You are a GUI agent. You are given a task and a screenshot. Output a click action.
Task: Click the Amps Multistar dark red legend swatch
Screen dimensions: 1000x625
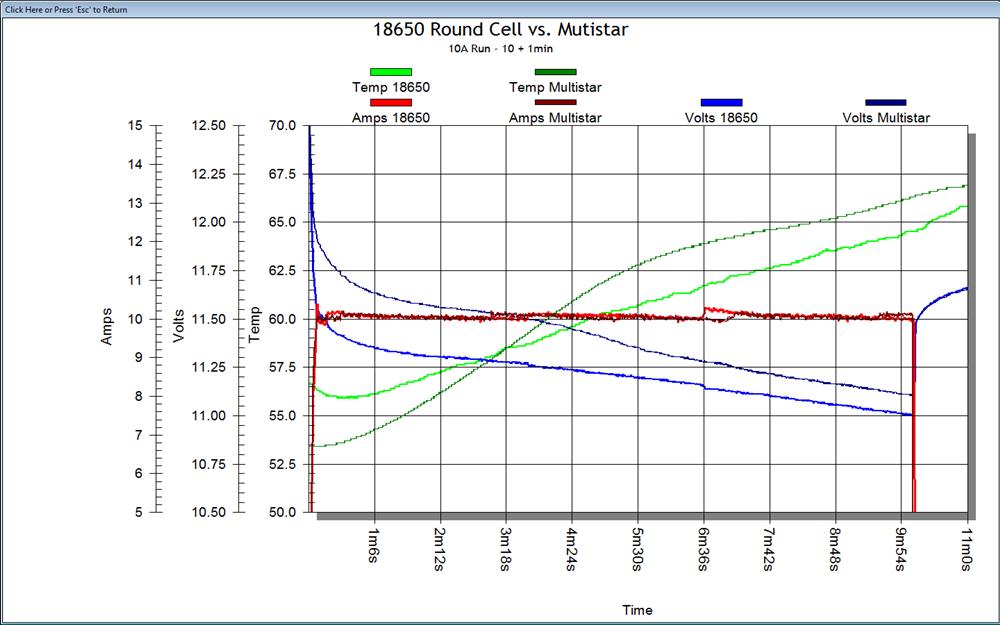555,102
